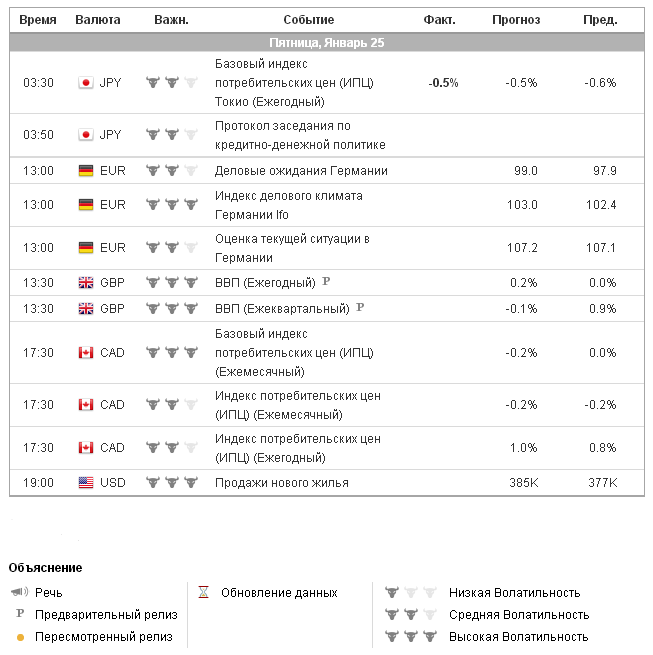
Task: Open the Деловые ожидания Германии event
Action: pyautogui.click(x=301, y=171)
